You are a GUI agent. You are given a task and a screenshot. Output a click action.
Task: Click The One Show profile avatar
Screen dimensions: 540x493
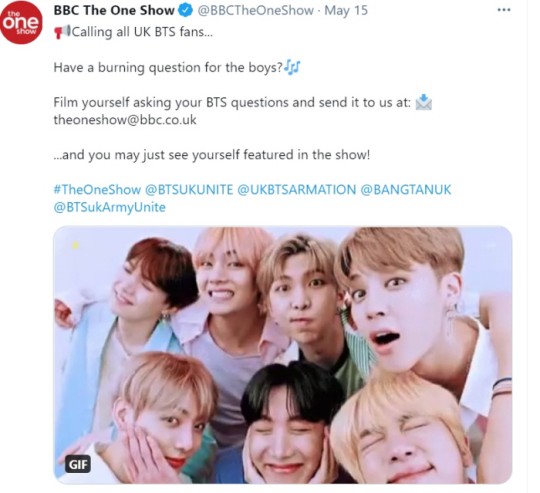coord(21,22)
